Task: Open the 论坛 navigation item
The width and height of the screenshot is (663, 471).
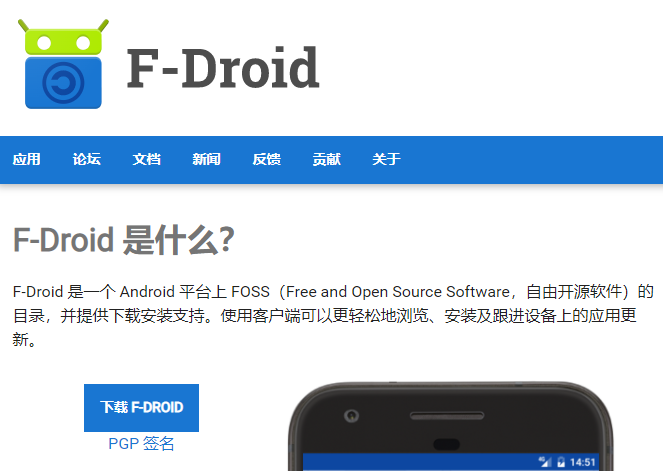Action: (x=87, y=159)
